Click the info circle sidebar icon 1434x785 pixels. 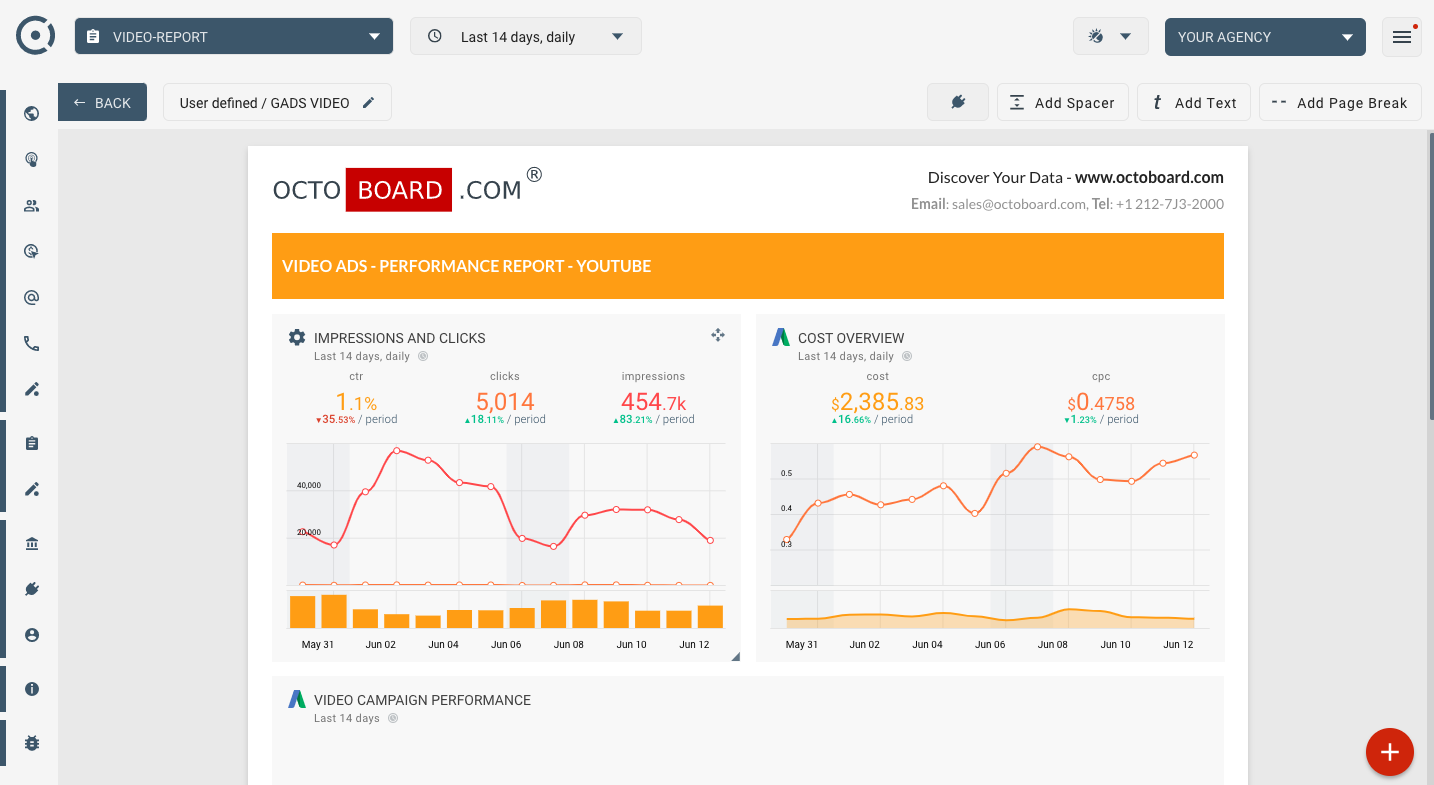tap(32, 689)
